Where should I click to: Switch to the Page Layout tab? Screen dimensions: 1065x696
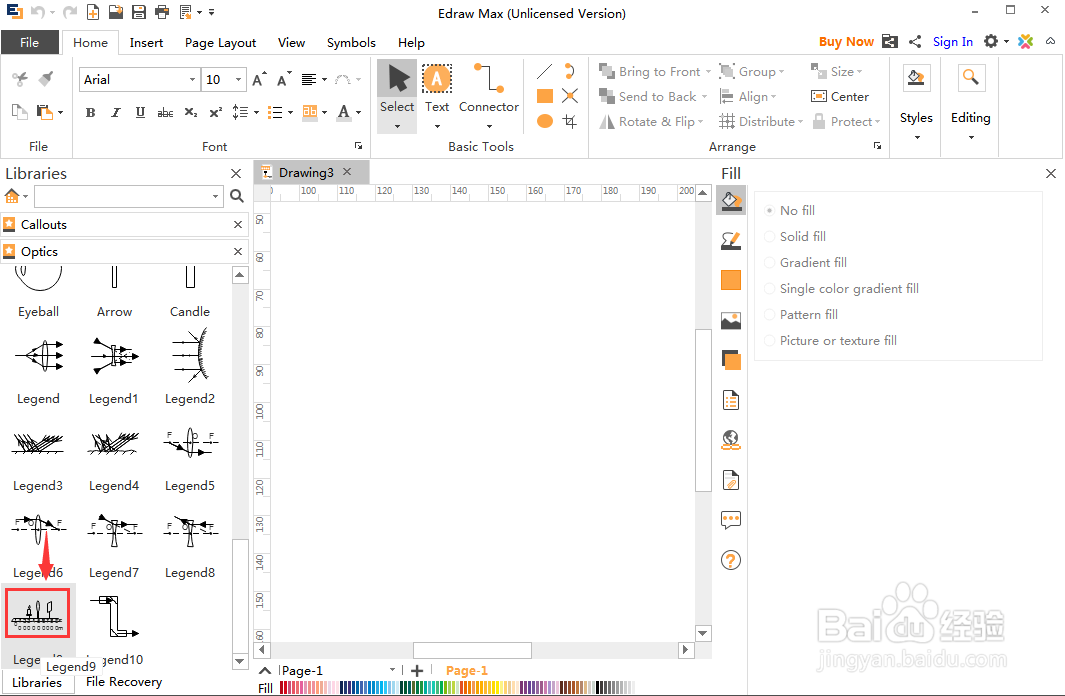coord(220,43)
